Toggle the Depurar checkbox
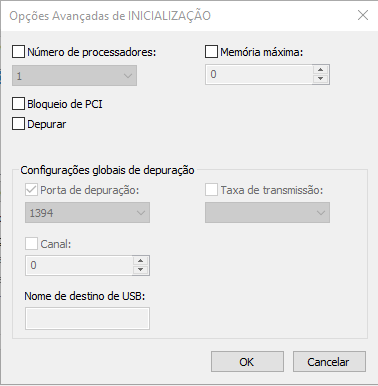This screenshot has width=378, height=386. [18, 124]
